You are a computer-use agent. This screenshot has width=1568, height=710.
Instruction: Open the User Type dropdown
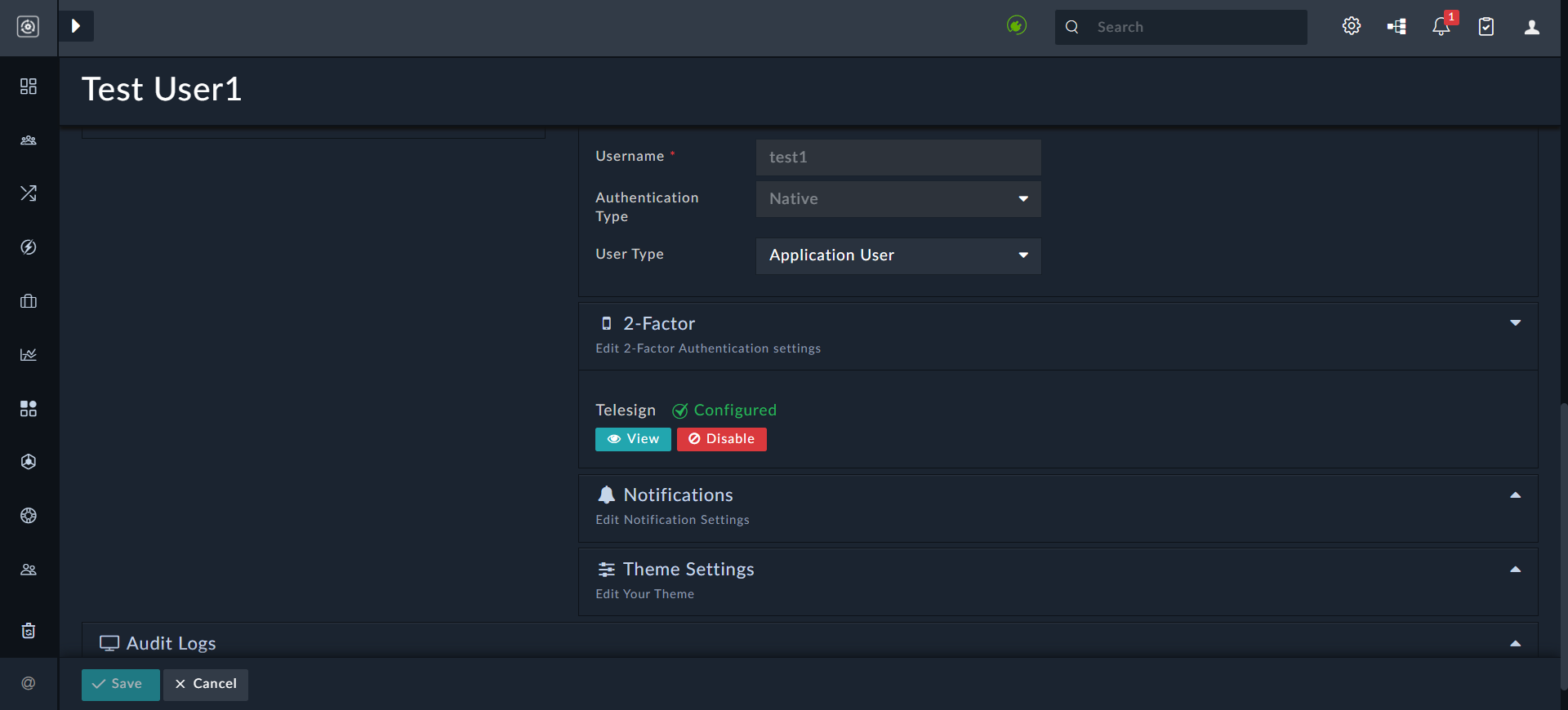tap(898, 255)
